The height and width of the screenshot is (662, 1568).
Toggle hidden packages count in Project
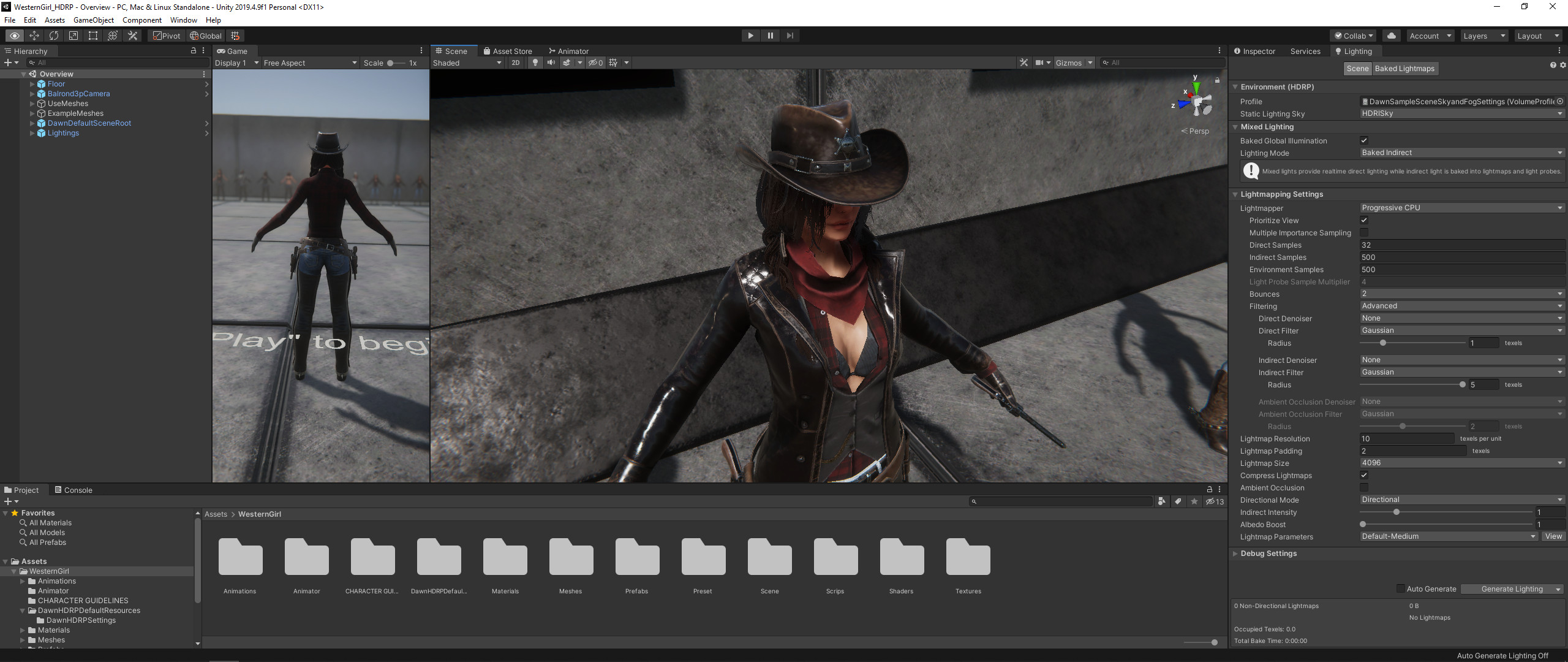1215,501
